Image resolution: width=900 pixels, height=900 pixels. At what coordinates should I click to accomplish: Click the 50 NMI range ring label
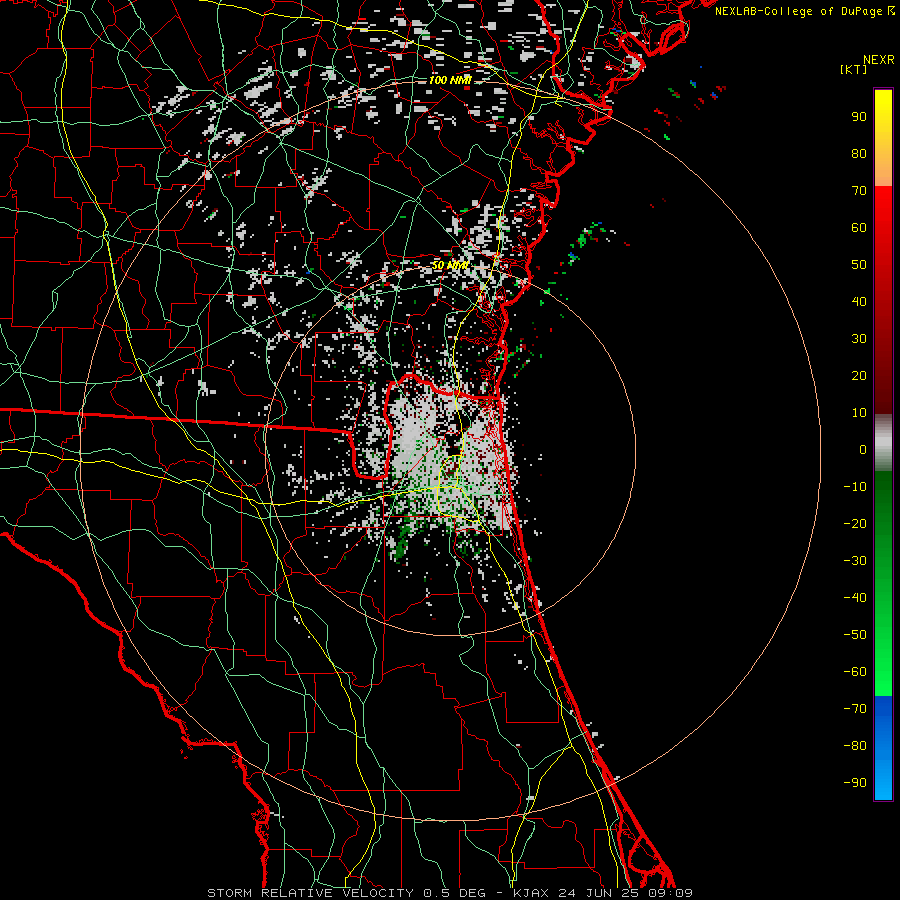tap(449, 265)
